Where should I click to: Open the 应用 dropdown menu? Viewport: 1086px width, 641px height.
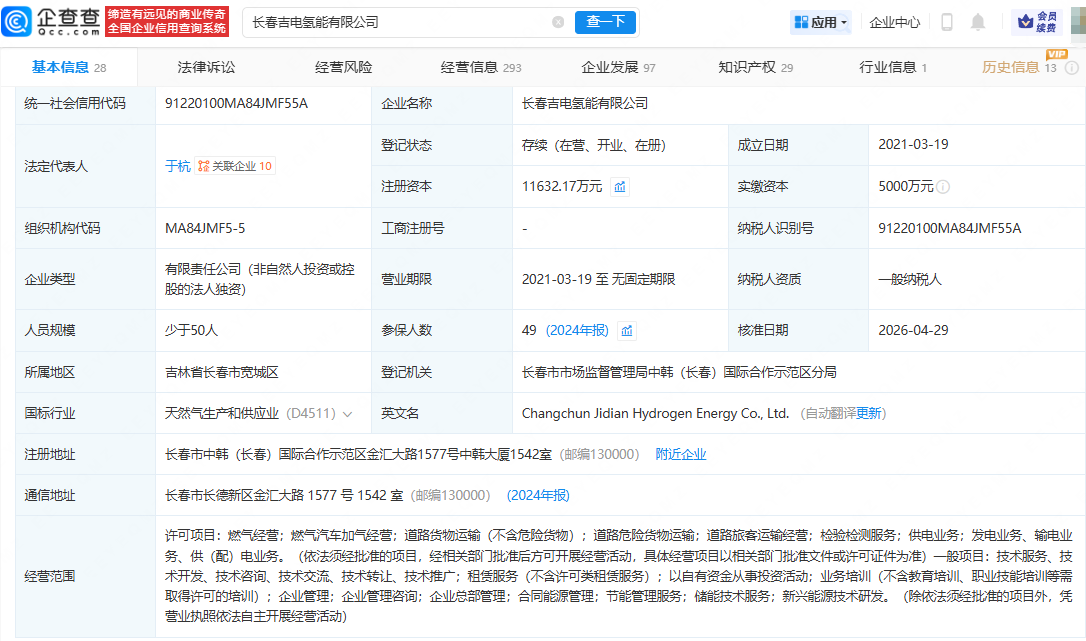click(821, 22)
